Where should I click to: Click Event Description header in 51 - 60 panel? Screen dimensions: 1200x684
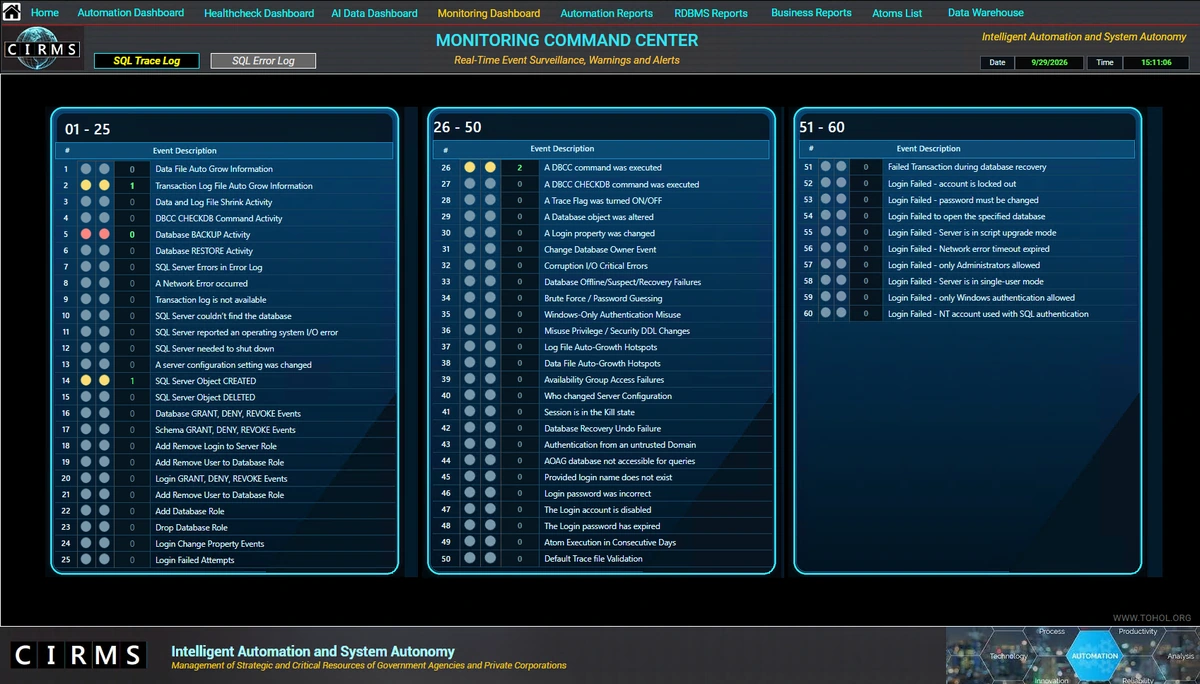[x=929, y=149]
